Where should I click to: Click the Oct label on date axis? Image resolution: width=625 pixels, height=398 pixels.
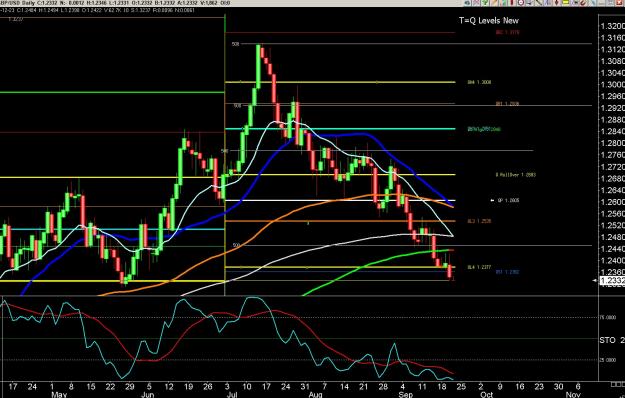click(487, 394)
